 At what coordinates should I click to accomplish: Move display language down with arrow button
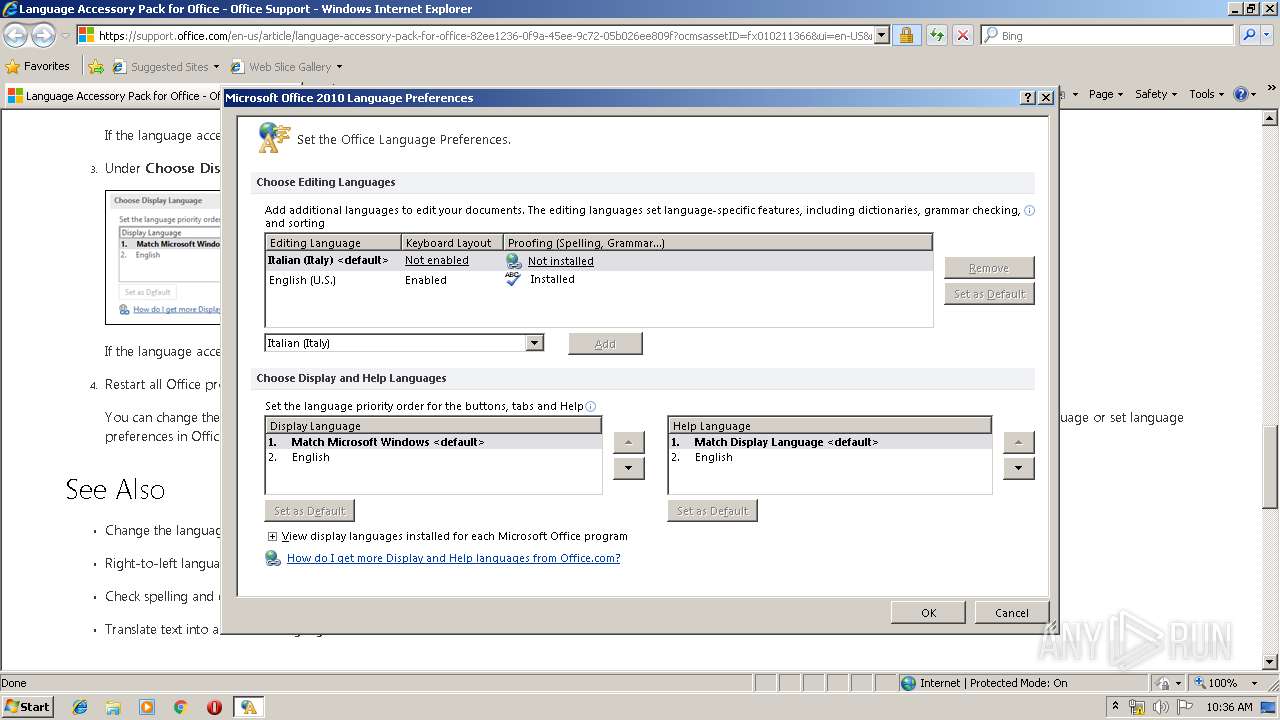click(628, 468)
